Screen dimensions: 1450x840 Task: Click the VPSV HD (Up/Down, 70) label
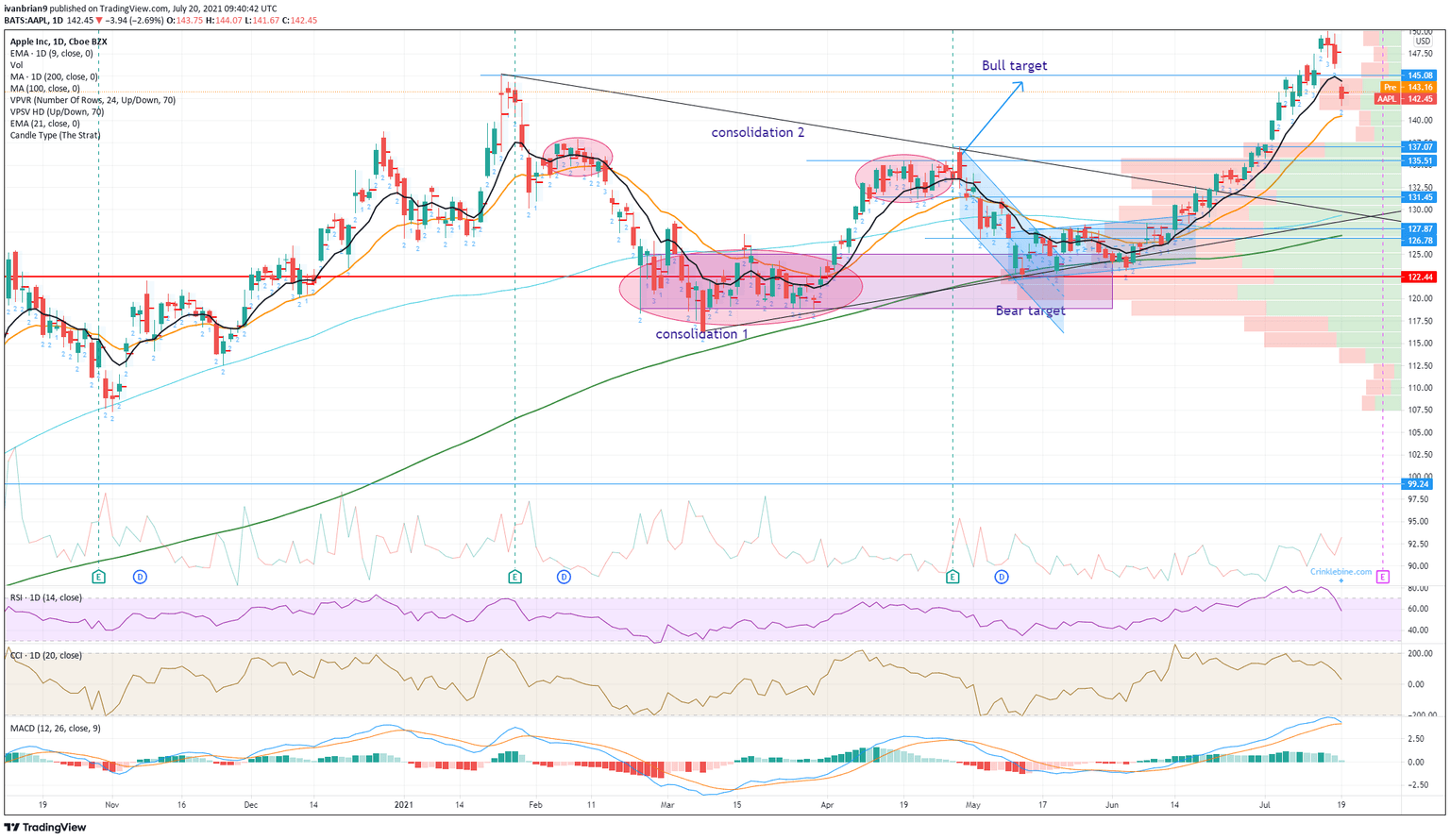pyautogui.click(x=57, y=111)
